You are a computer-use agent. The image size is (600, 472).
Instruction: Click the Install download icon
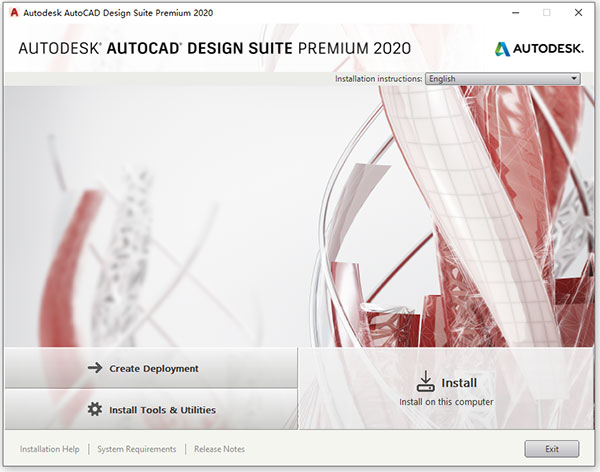point(426,381)
